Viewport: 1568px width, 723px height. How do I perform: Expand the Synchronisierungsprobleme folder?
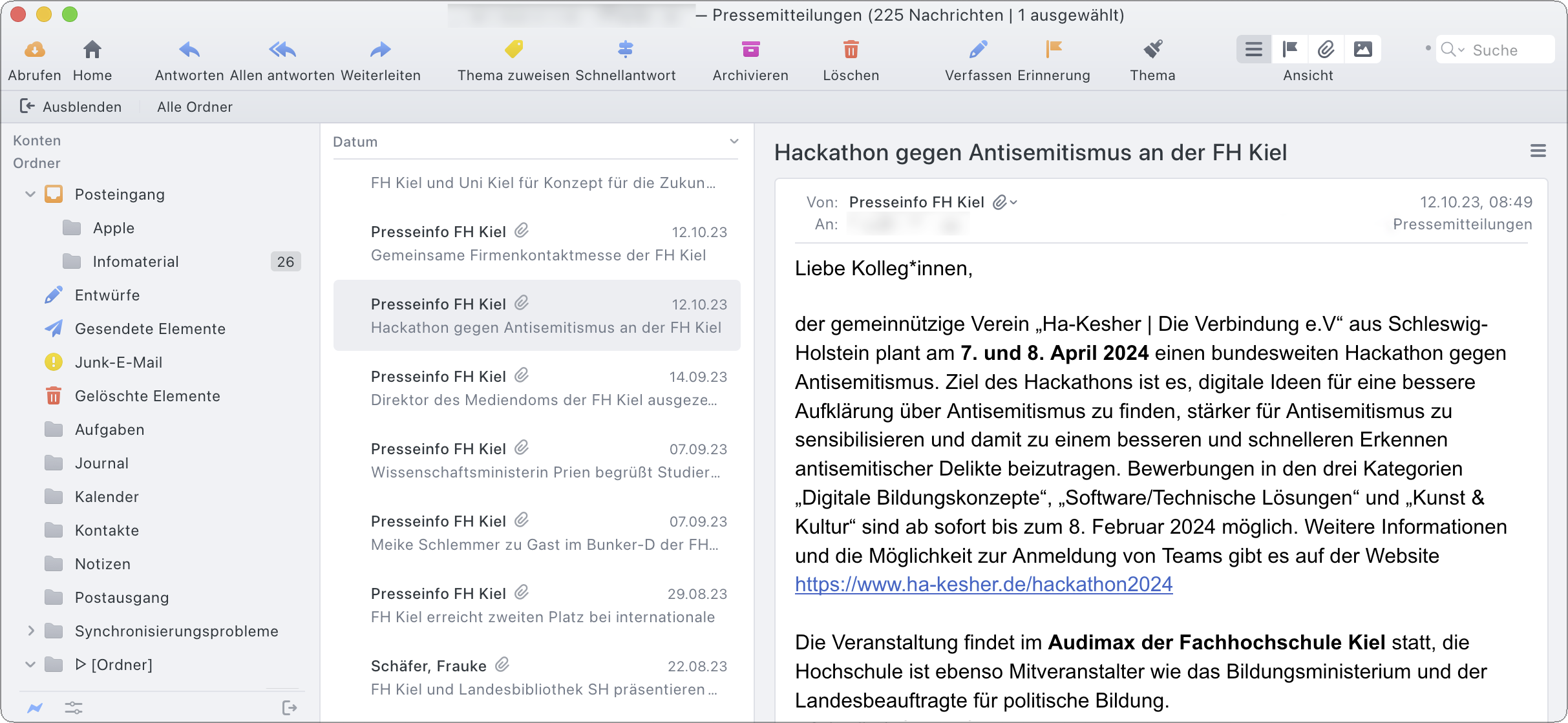(x=30, y=631)
